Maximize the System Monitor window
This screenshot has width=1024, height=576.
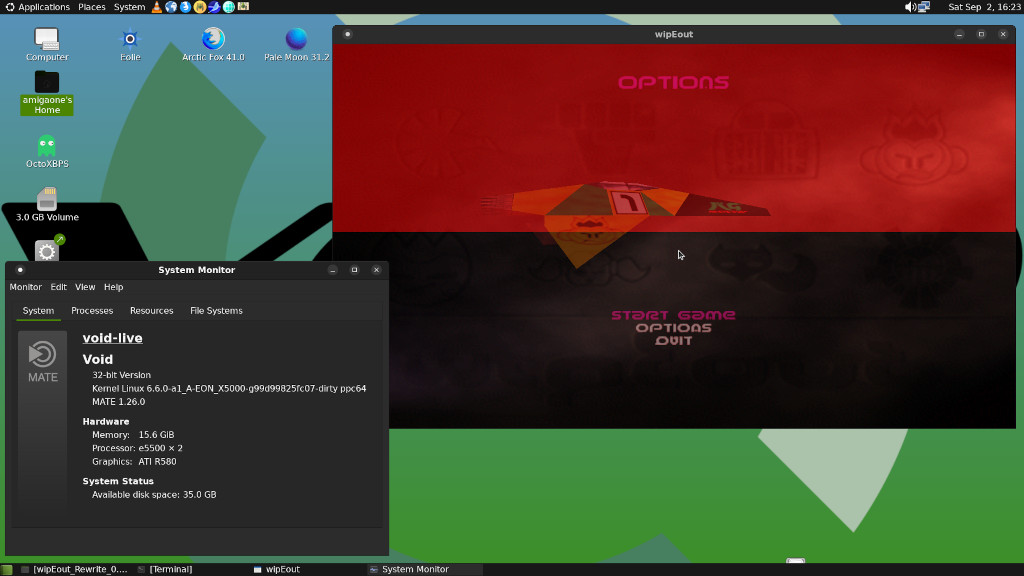[x=355, y=270]
